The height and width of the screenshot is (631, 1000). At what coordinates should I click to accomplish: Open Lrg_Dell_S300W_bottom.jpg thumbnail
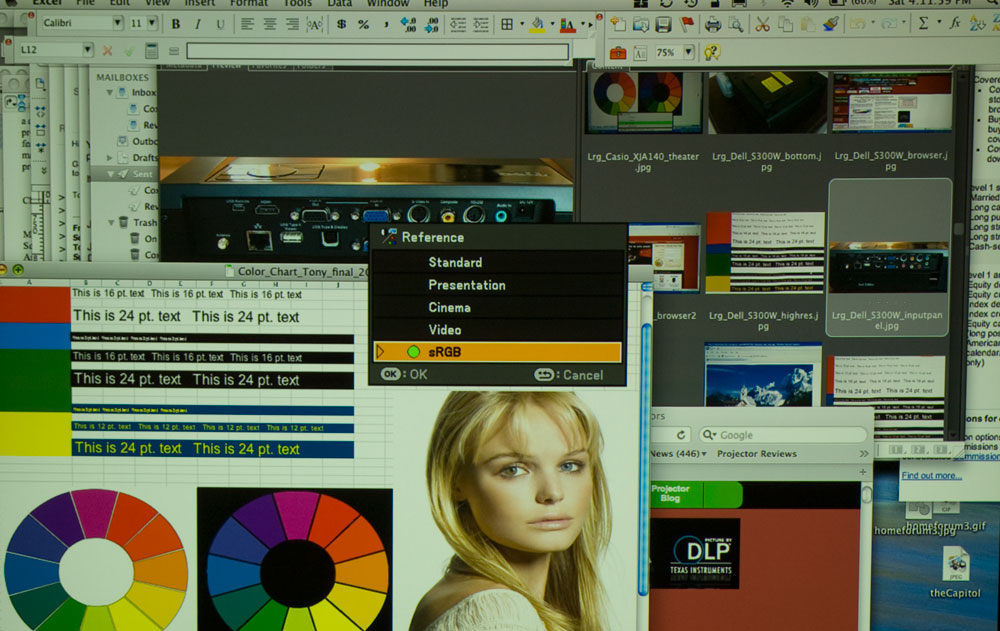(768, 102)
